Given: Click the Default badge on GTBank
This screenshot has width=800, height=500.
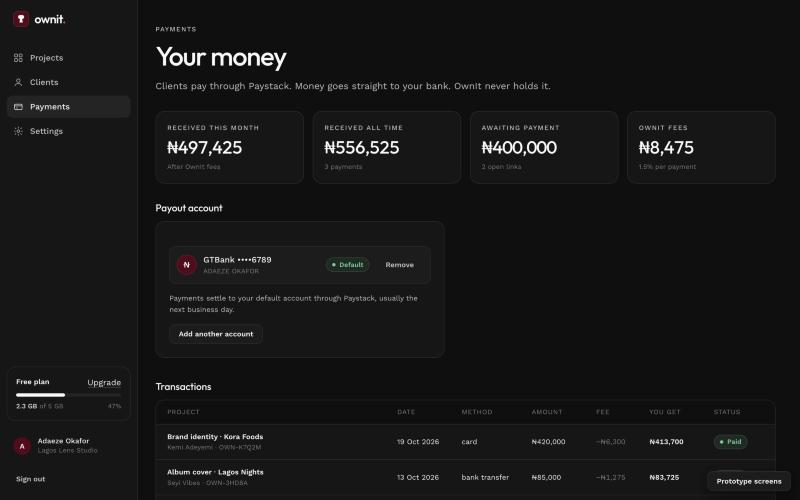Looking at the screenshot, I should click(347, 265).
